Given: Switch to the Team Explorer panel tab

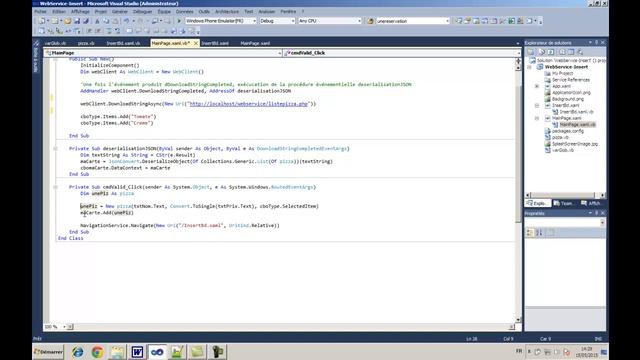Looking at the screenshot, I should pos(563,203).
